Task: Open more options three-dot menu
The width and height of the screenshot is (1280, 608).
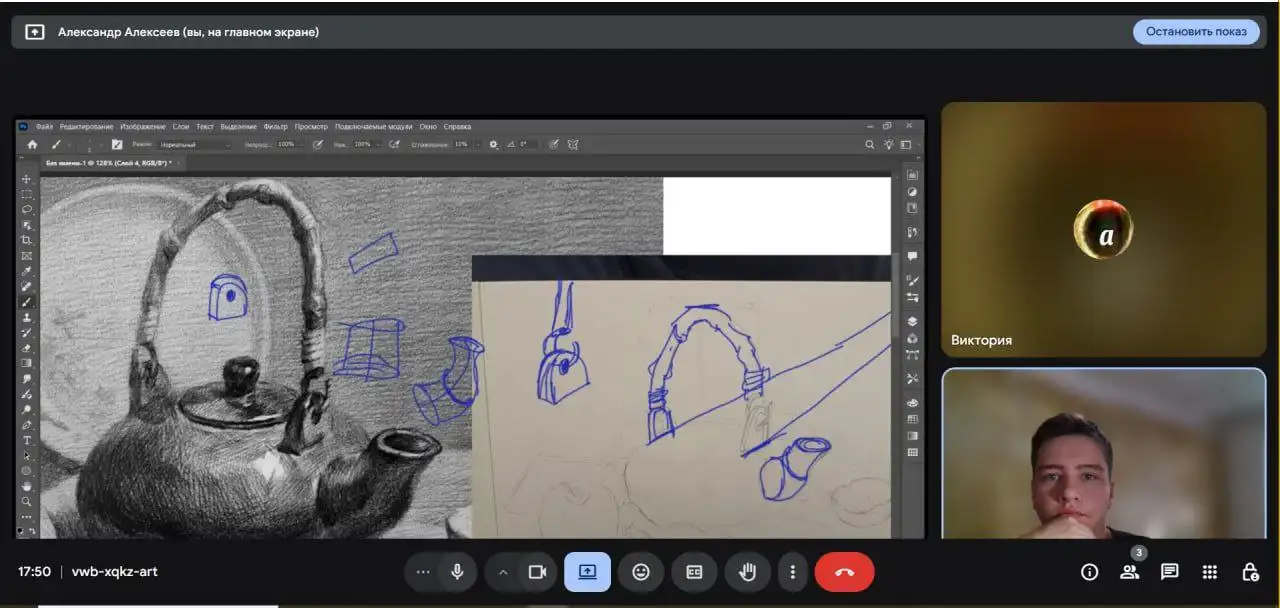Action: 792,572
